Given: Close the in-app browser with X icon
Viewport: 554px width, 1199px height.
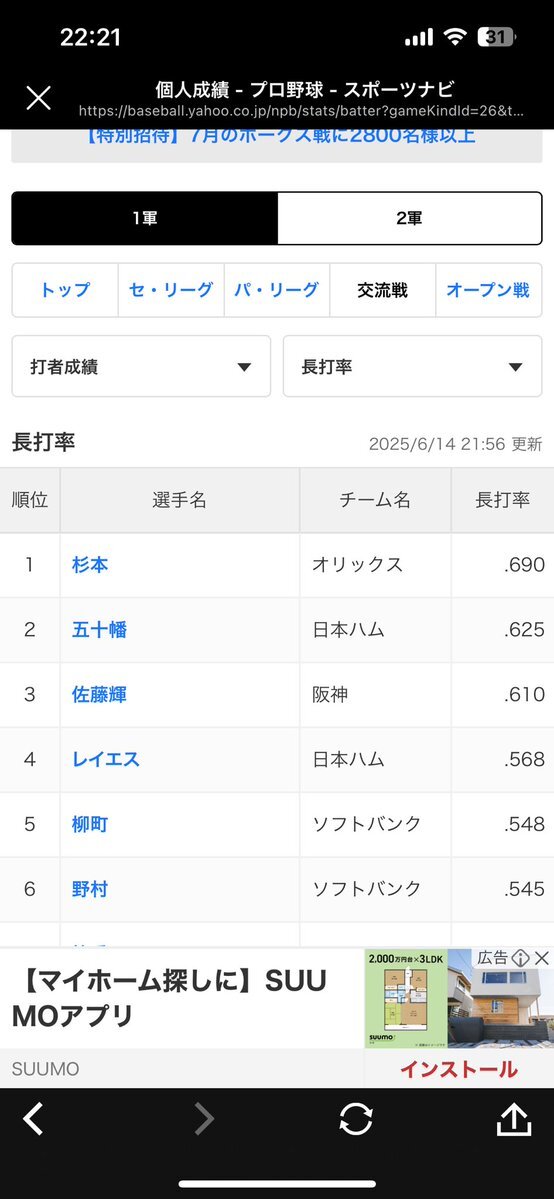Looking at the screenshot, I should click(x=38, y=98).
